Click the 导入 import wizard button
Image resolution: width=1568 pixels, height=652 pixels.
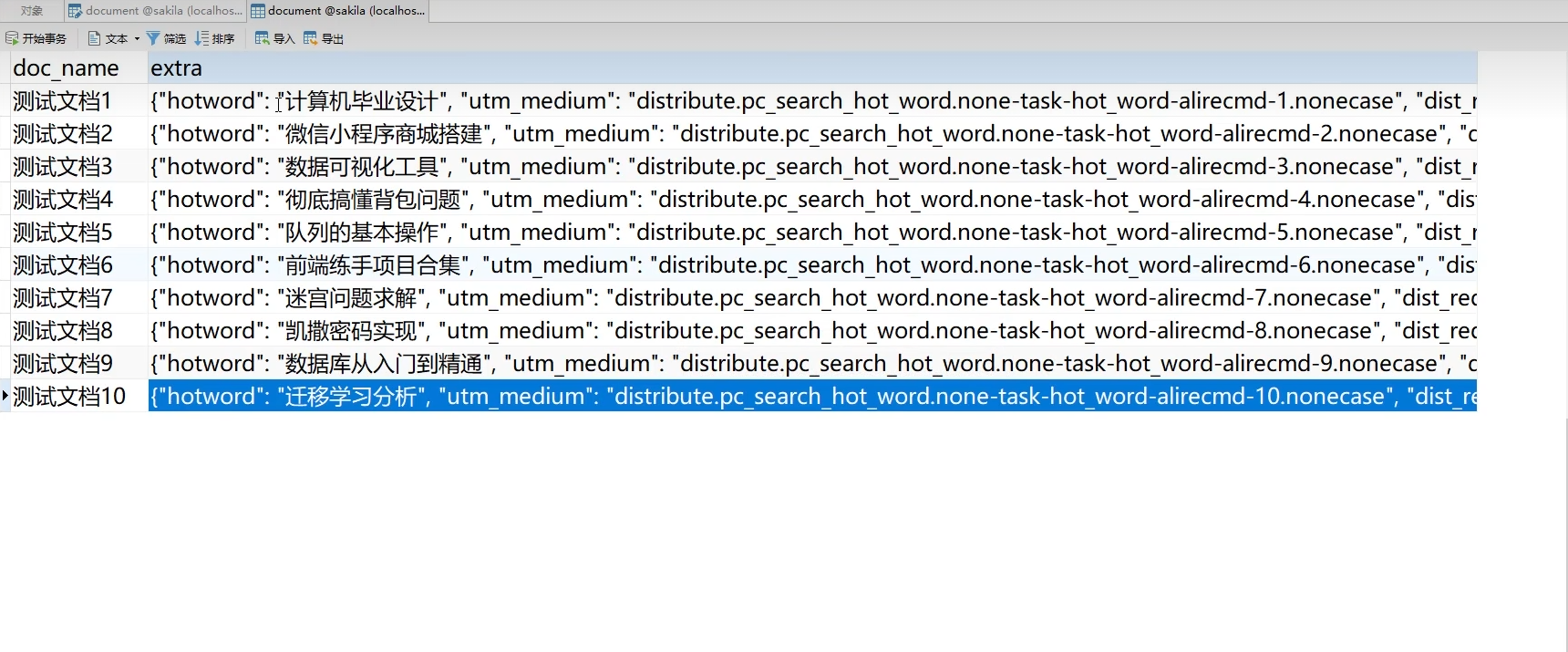[275, 38]
